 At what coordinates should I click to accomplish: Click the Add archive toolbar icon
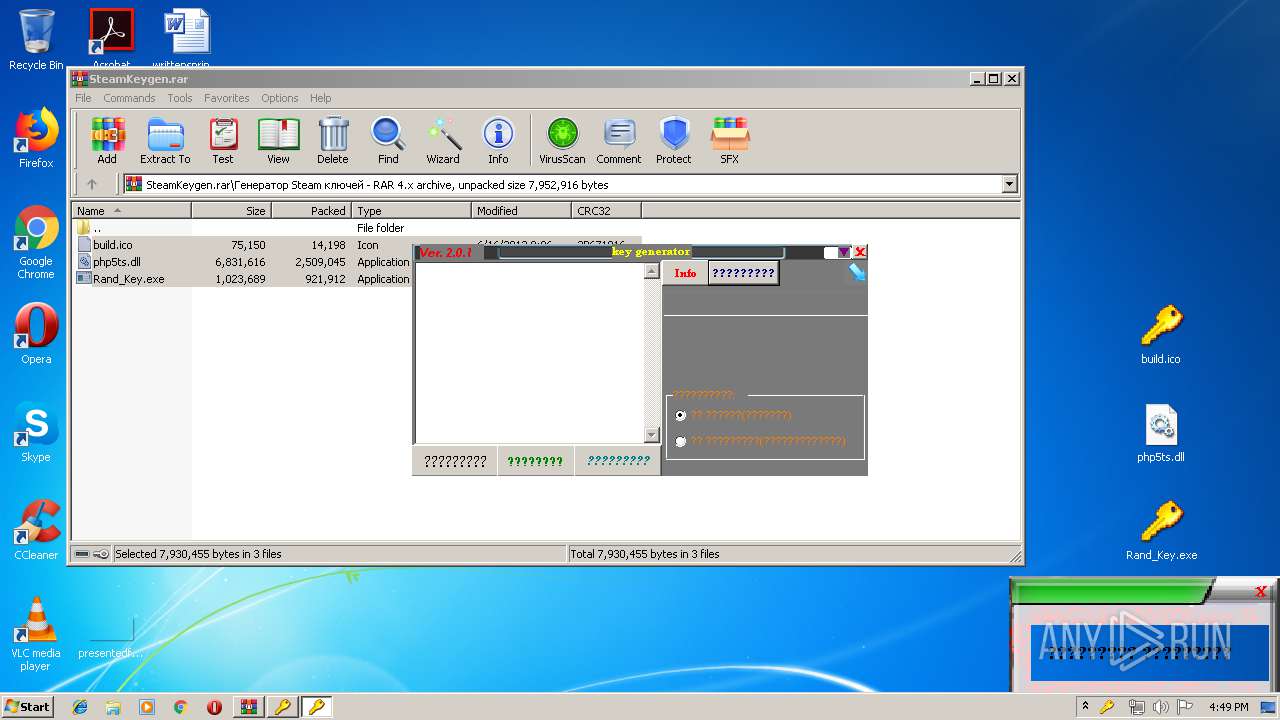point(107,140)
